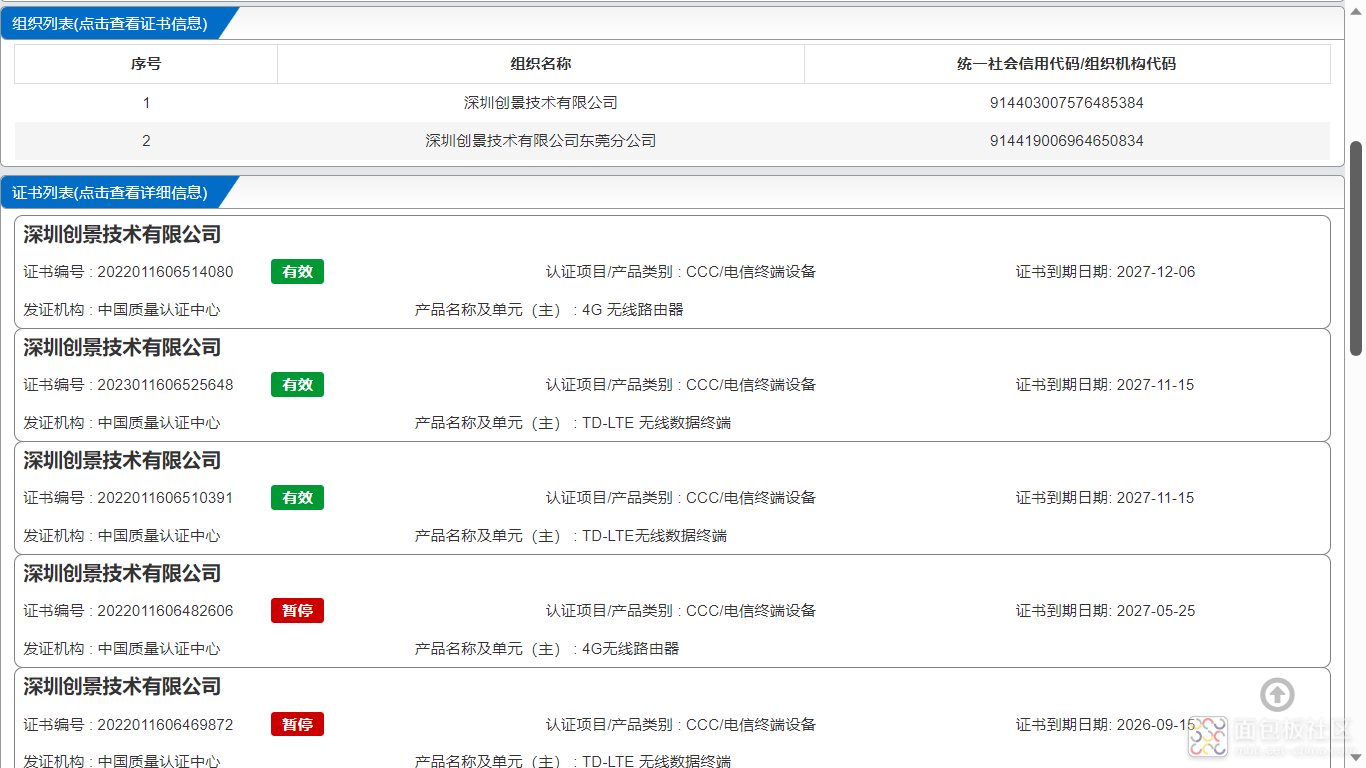Click certificate number 2022011606514080

tap(165, 272)
